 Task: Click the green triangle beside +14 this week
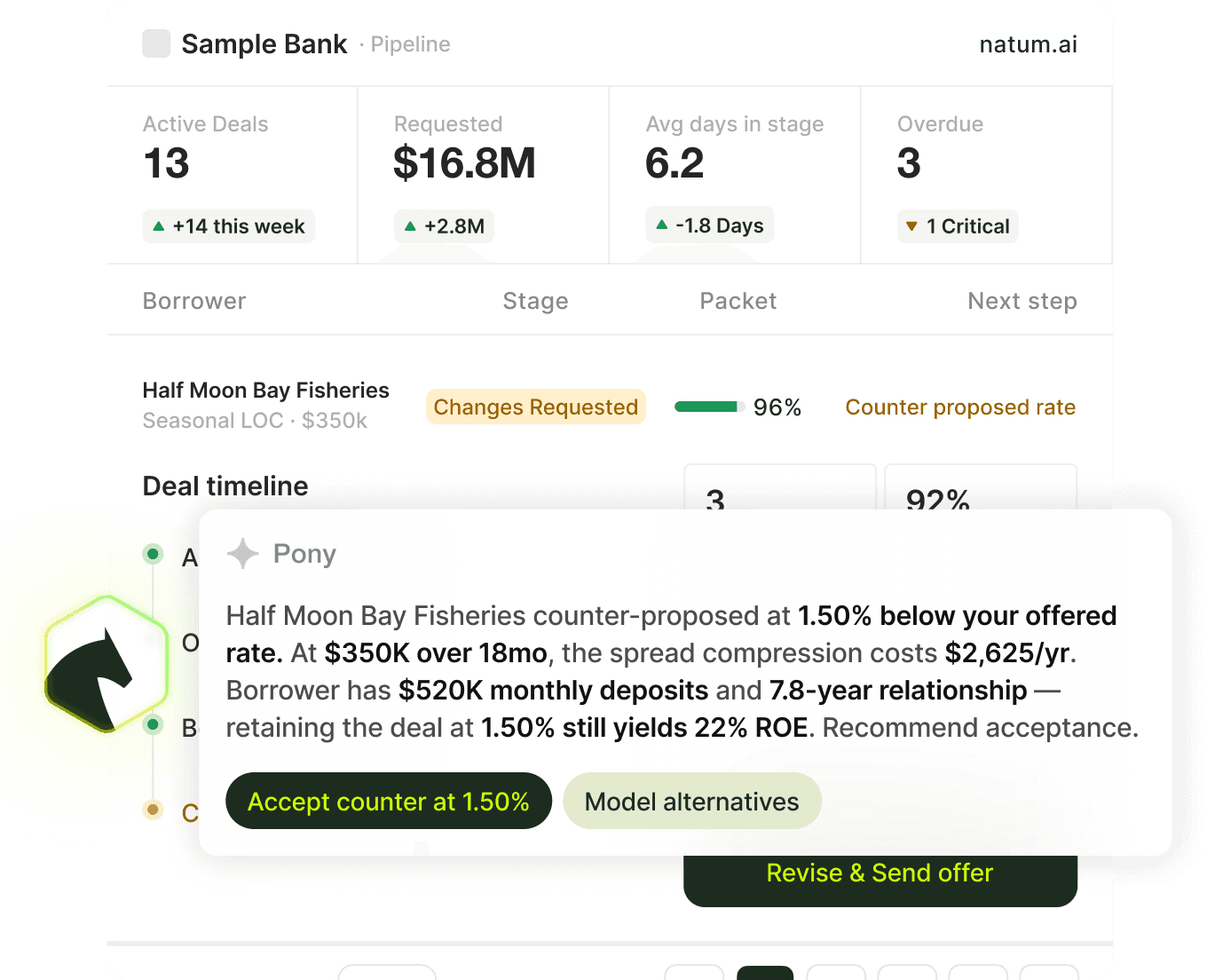pyautogui.click(x=159, y=226)
